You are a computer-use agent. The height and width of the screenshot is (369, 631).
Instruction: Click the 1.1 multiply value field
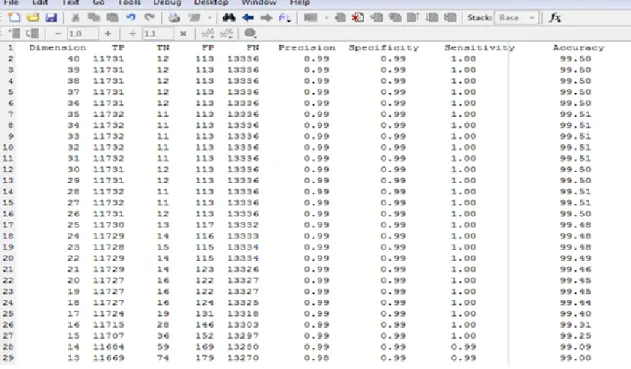coord(158,33)
